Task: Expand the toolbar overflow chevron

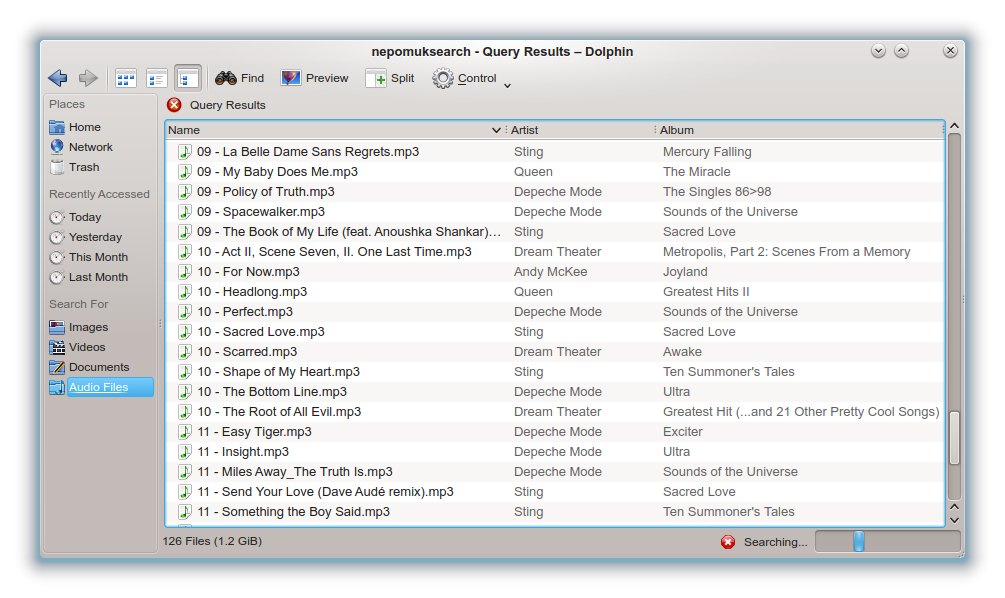Action: click(507, 85)
